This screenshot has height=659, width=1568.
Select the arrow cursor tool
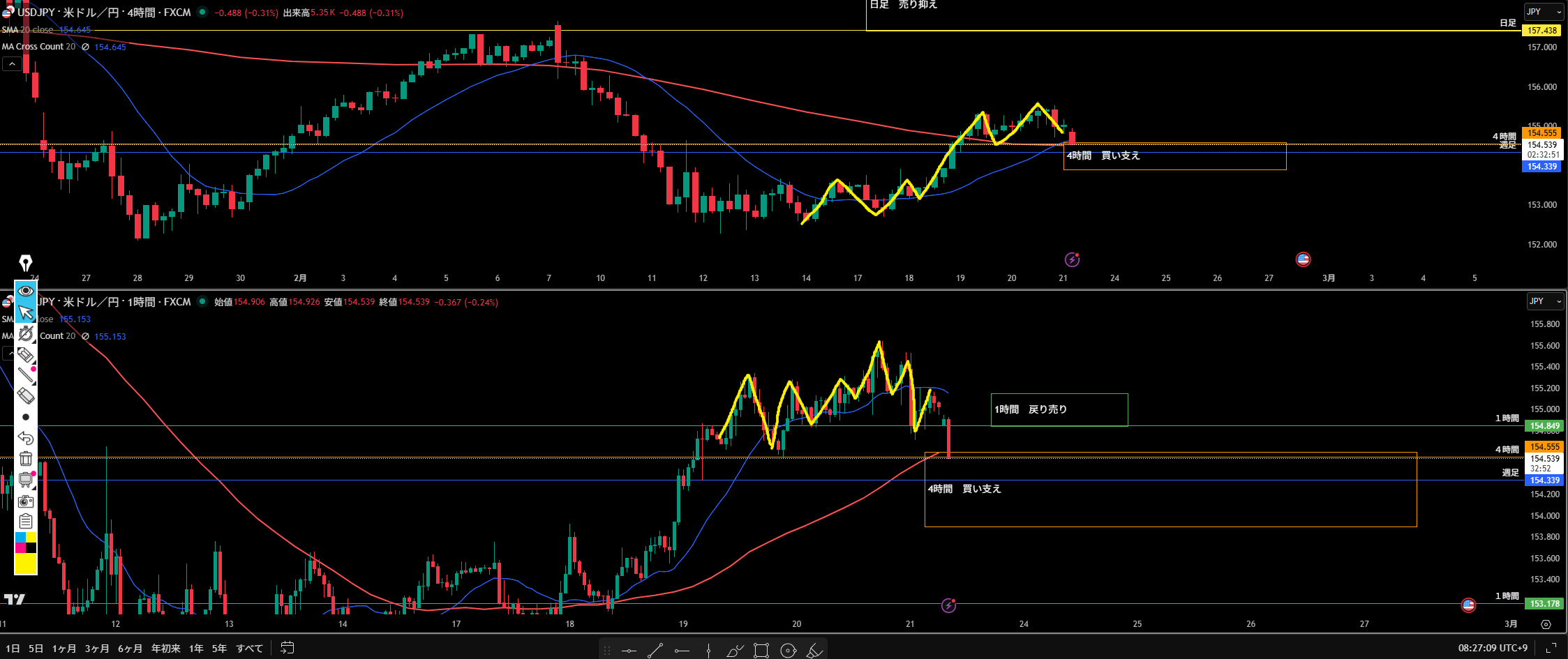click(26, 312)
